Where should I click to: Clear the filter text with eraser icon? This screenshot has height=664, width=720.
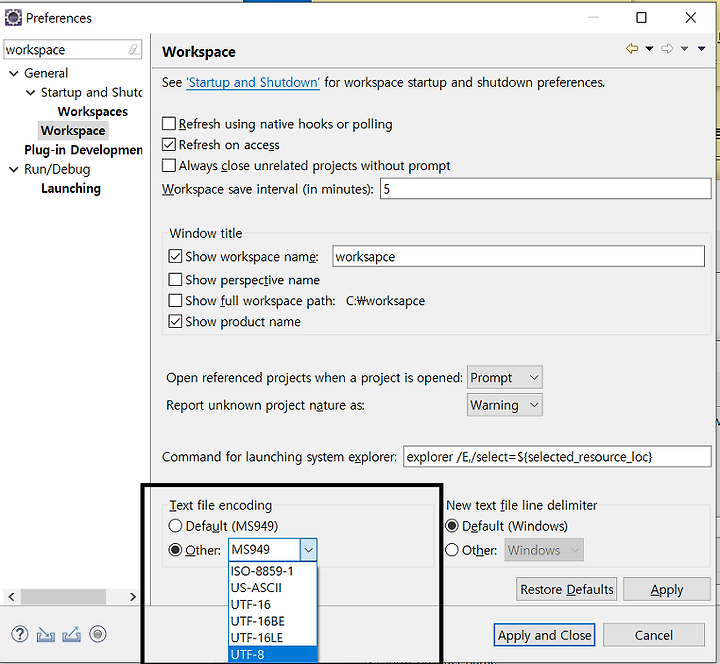click(x=134, y=49)
